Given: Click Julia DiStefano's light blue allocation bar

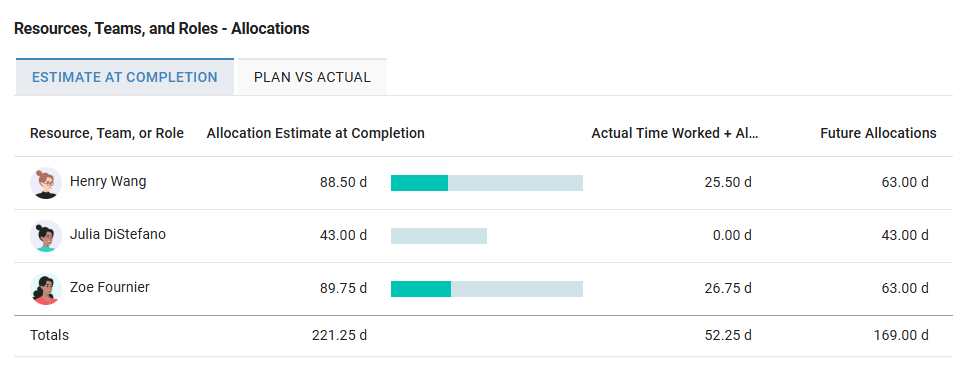Looking at the screenshot, I should (439, 236).
